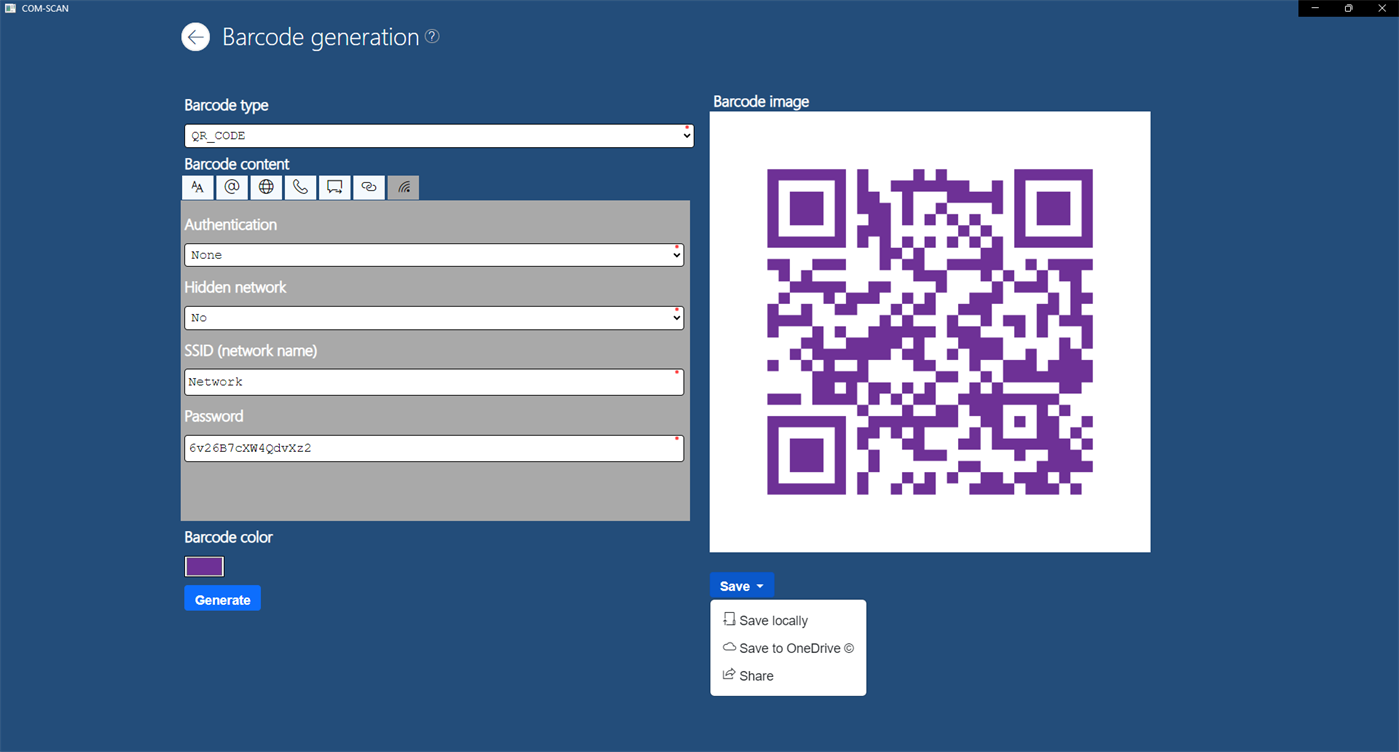Choose Save to OneDrive option
The width and height of the screenshot is (1399, 752).
(788, 648)
